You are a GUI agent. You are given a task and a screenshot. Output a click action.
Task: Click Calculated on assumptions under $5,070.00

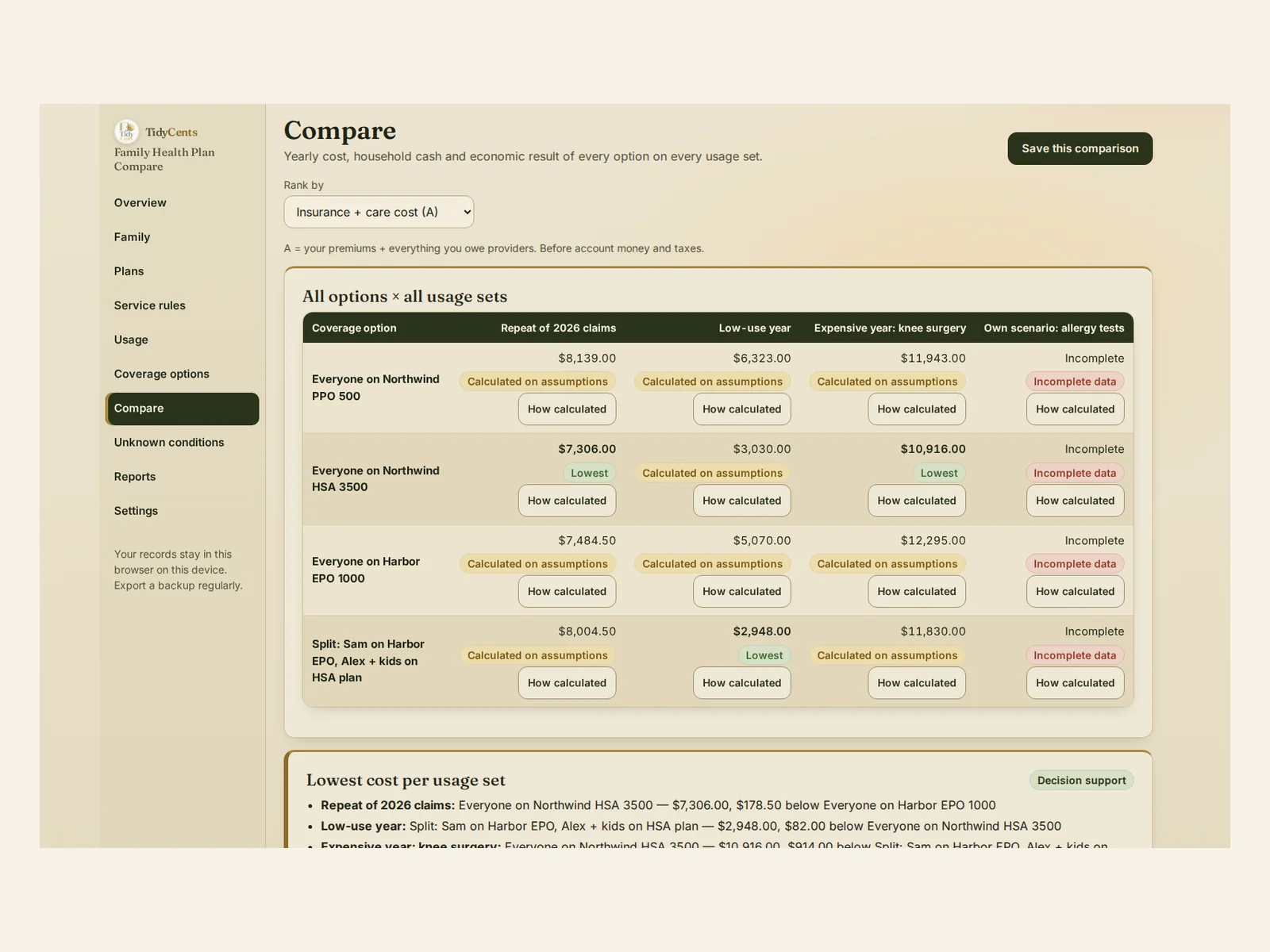point(712,564)
